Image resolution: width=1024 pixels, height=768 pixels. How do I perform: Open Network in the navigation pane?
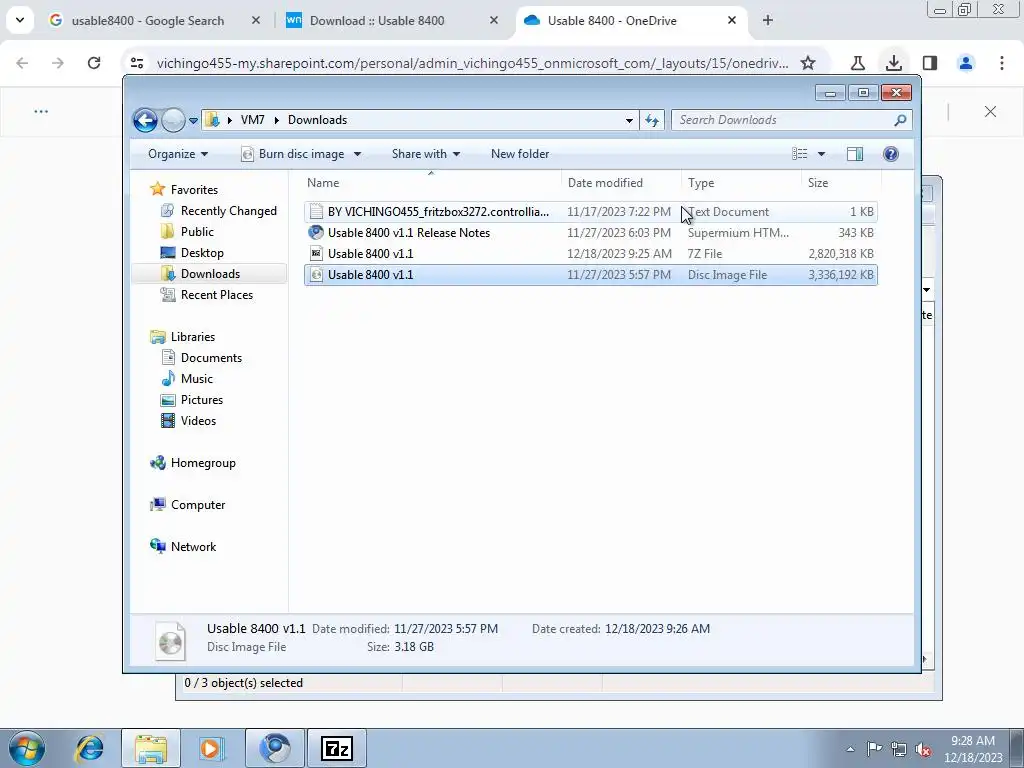coord(193,547)
